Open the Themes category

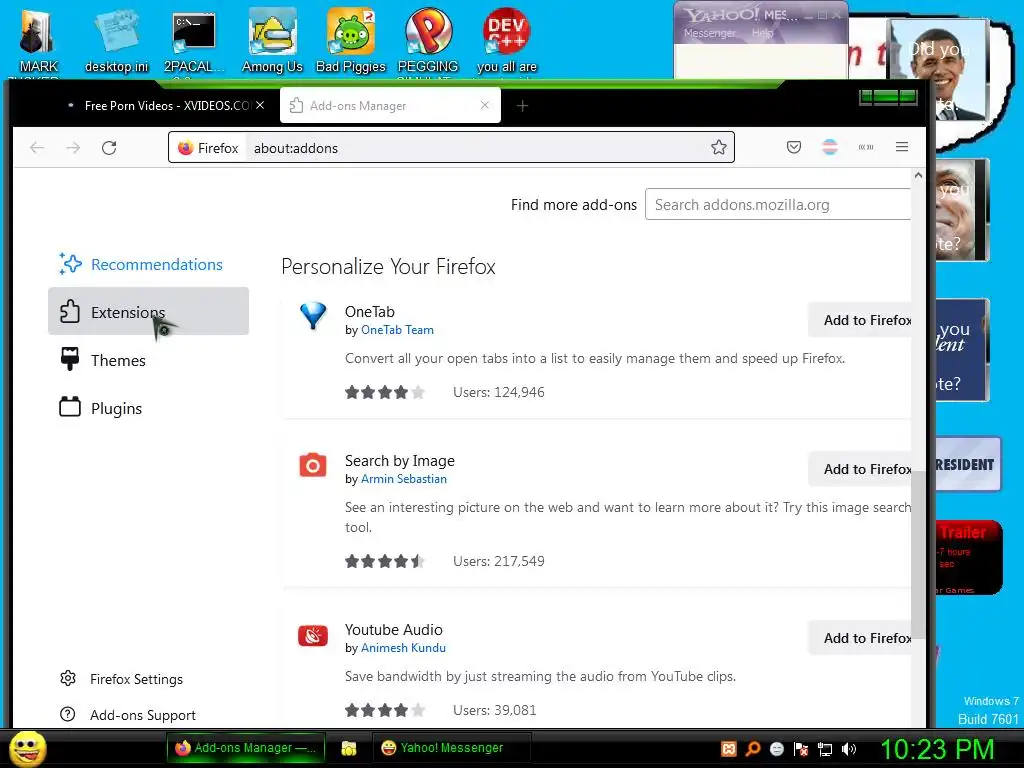(148, 360)
